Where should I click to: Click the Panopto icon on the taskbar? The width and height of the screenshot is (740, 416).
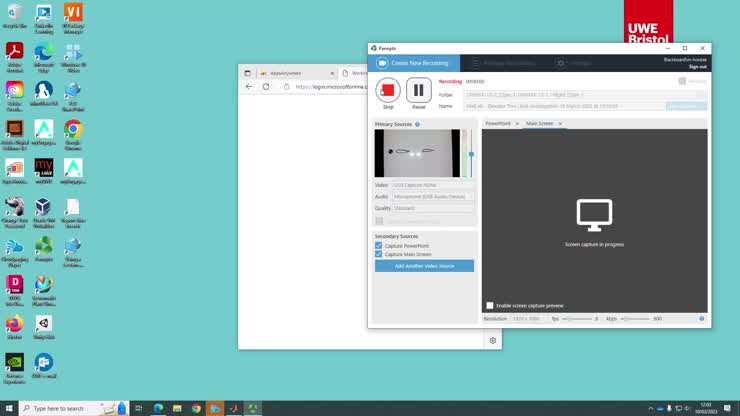(253, 408)
